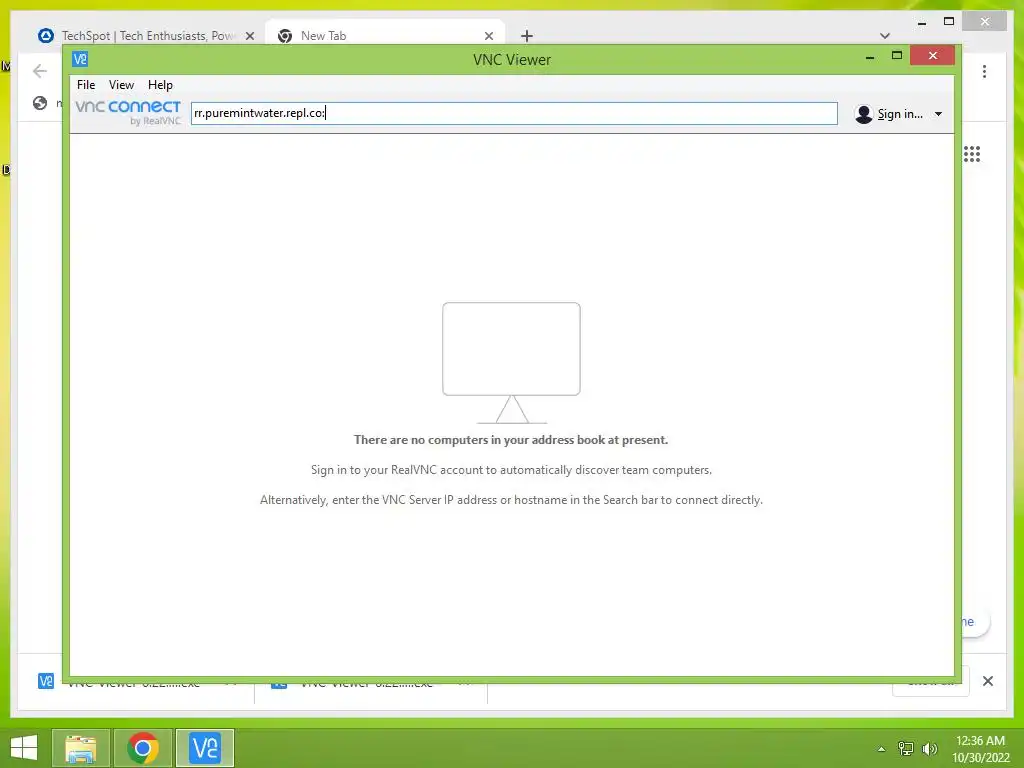Click the user avatar icon beside Sign in
Viewport: 1024px width, 768px height.
863,114
